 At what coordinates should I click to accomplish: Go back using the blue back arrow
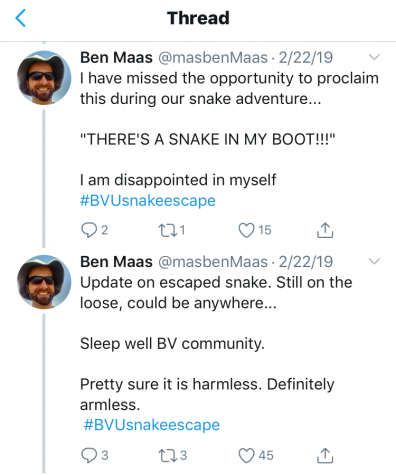21,18
